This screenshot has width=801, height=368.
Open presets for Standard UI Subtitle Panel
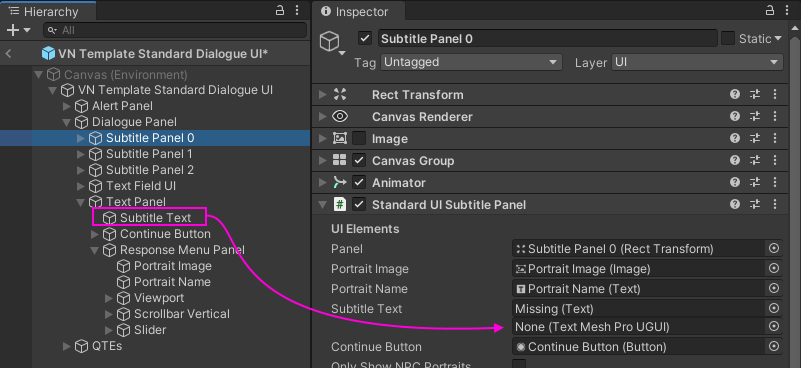point(755,205)
